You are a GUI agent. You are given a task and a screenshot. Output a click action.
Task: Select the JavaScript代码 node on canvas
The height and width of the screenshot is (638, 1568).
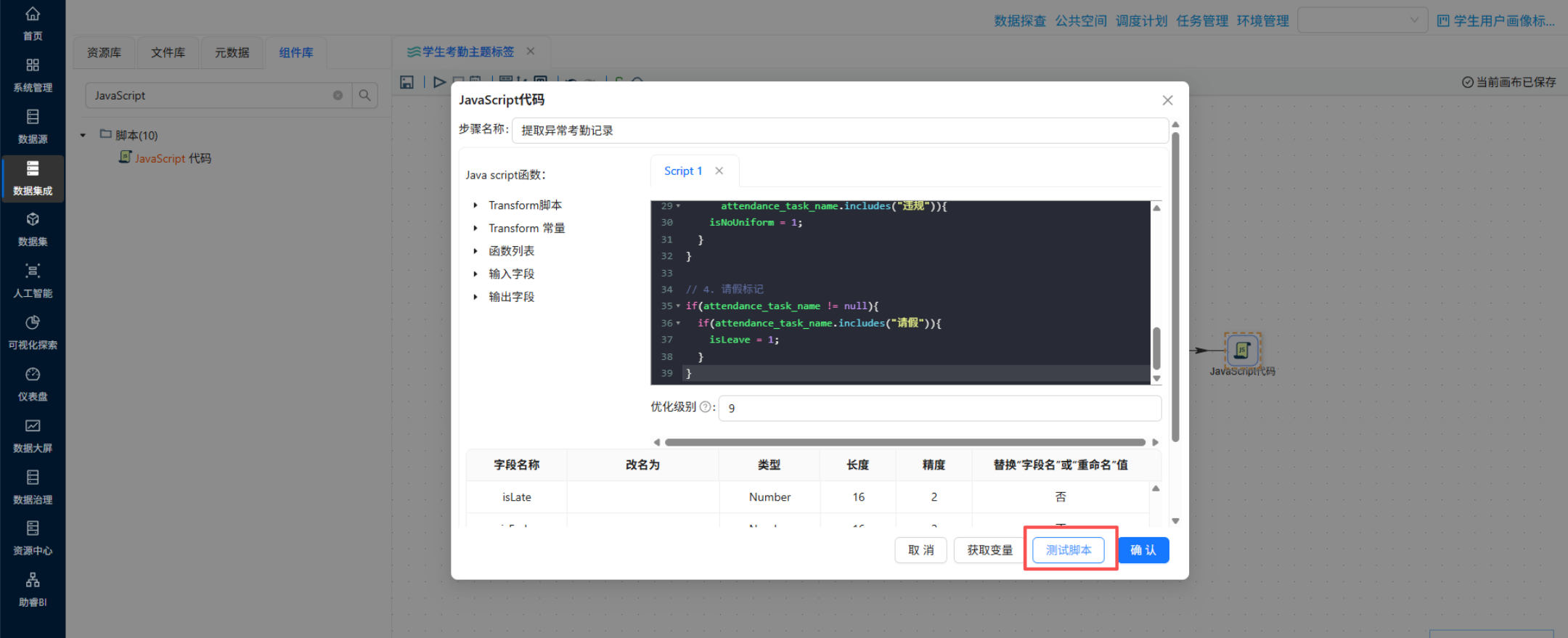pyautogui.click(x=1242, y=351)
